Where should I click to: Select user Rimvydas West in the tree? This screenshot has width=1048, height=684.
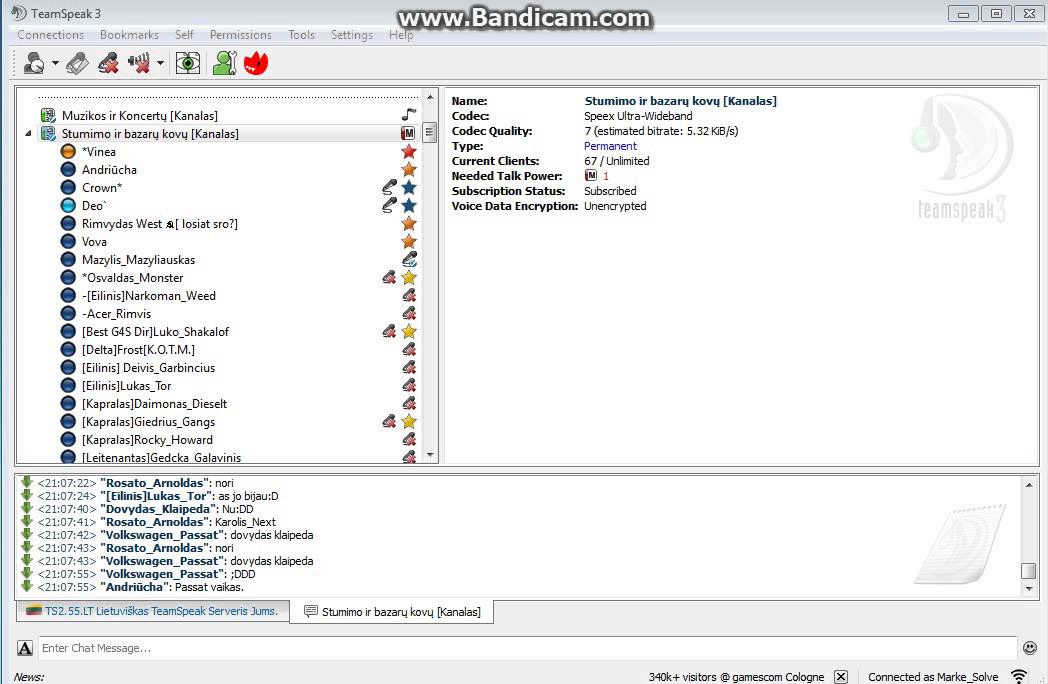coord(160,224)
